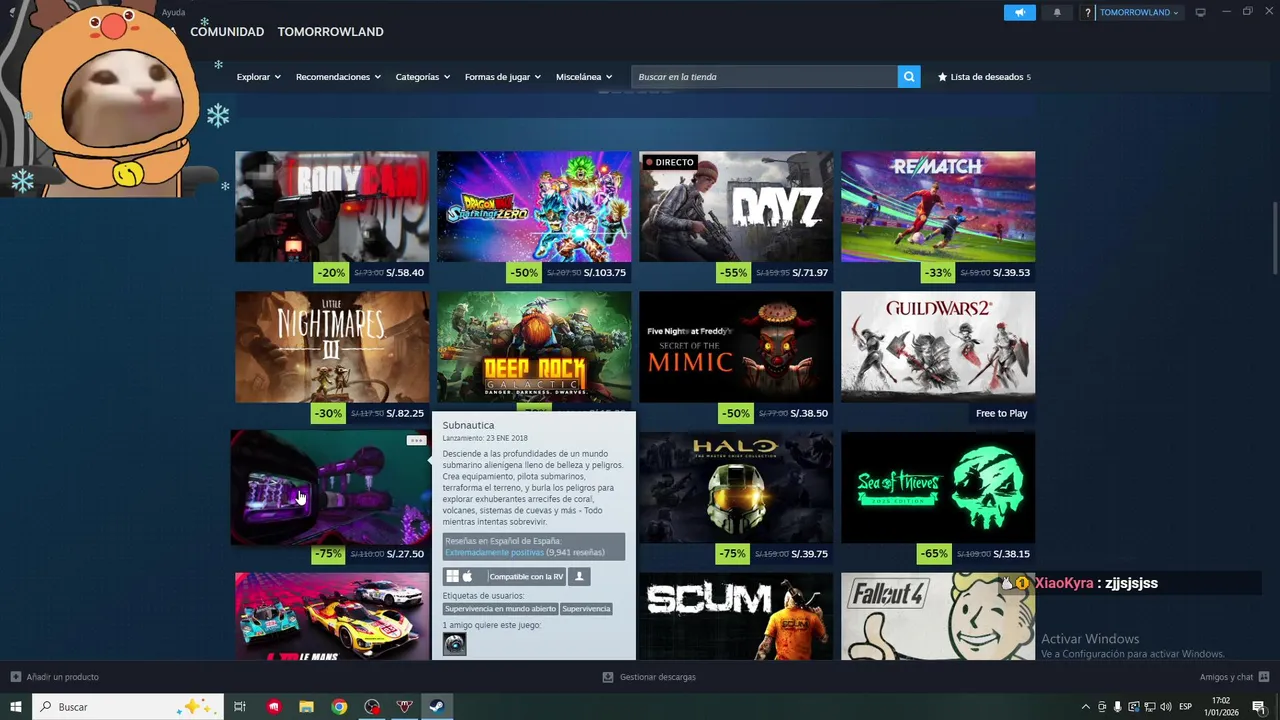This screenshot has height=720, width=1280.
Task: Click the Steam icon in the taskbar
Action: [437, 707]
